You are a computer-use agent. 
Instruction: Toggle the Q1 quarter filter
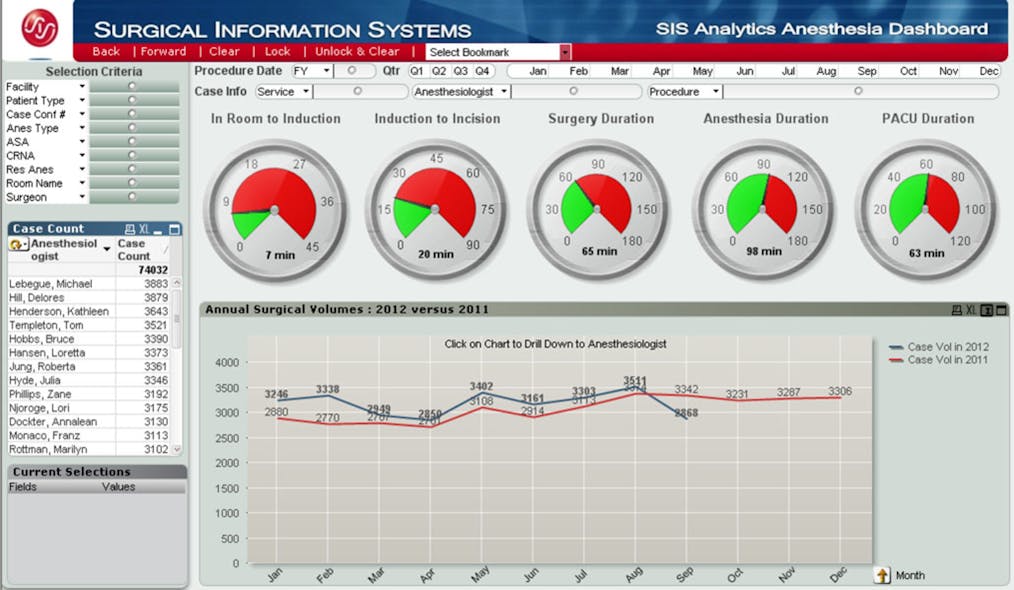pyautogui.click(x=419, y=71)
